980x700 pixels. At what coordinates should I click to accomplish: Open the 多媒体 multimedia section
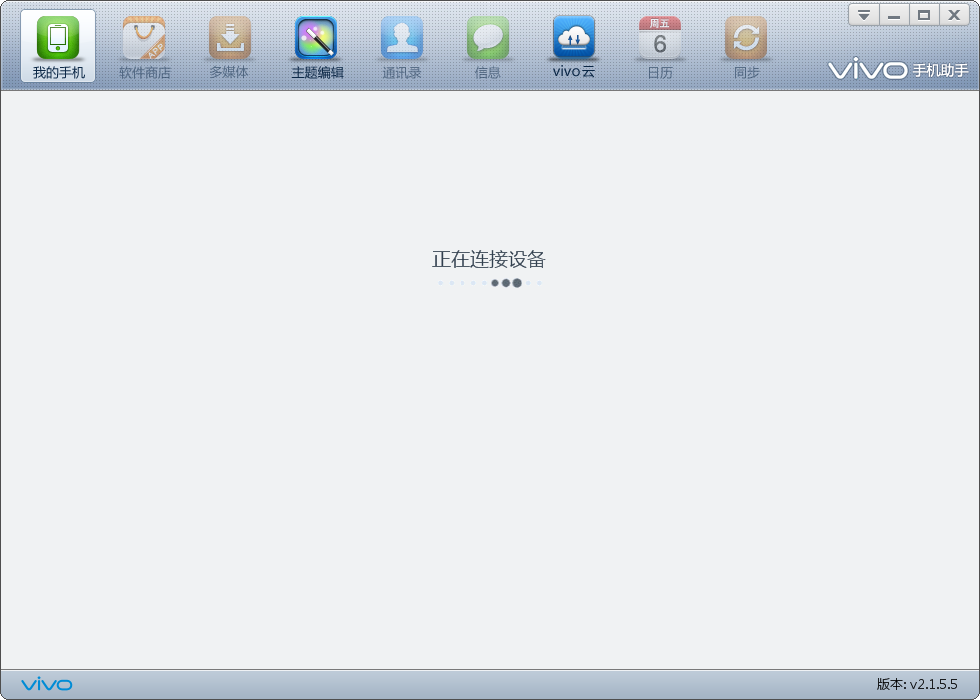pos(229,48)
